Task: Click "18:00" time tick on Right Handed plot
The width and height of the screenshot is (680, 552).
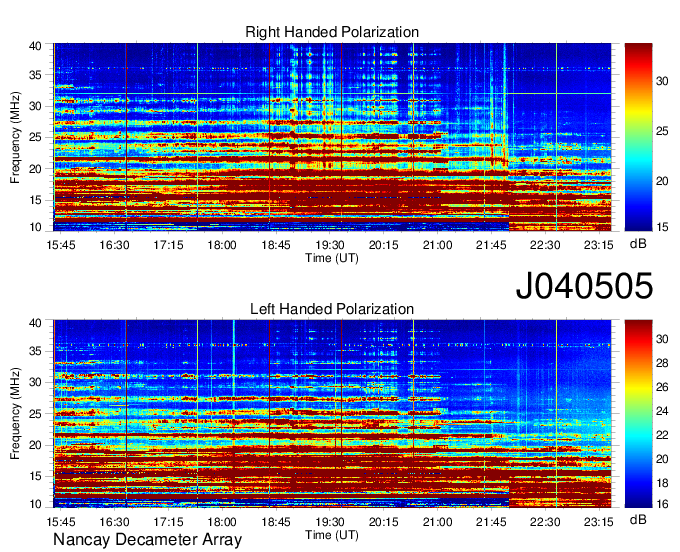Action: [x=222, y=245]
